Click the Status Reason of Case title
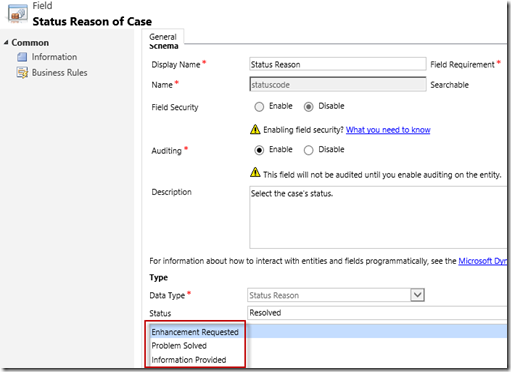Screen dimensions: 511x372 [92, 21]
